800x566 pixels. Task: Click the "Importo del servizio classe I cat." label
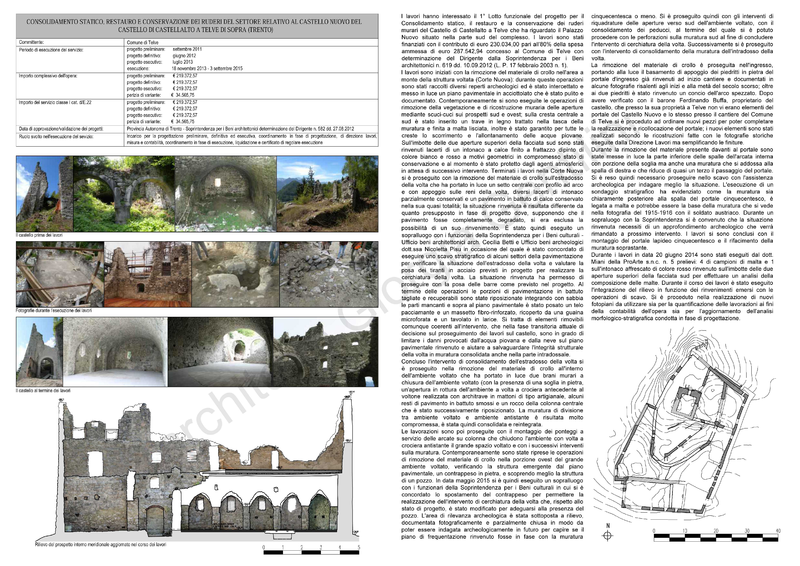click(54, 103)
